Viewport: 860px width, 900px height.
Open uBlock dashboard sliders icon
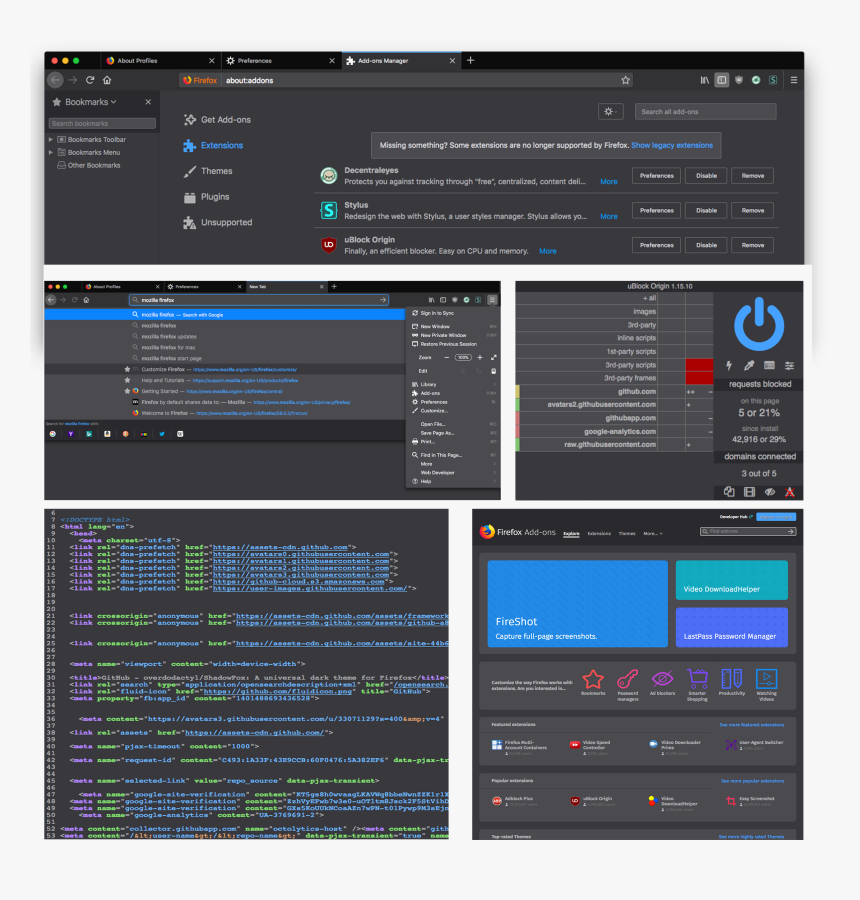point(789,366)
